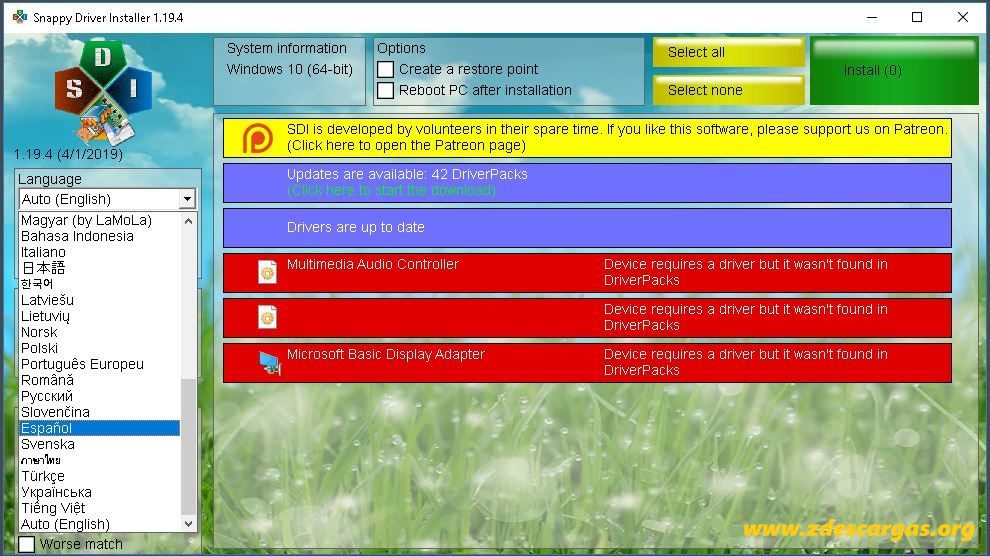Click Updates are available: 42 DriverPacks text
The width and height of the screenshot is (990, 556).
(407, 174)
